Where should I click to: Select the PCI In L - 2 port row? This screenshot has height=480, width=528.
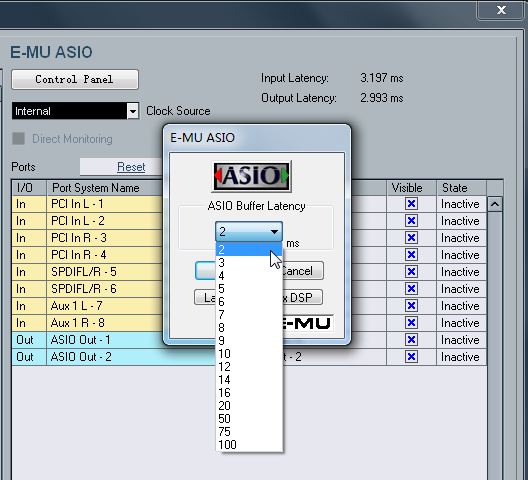(249, 221)
